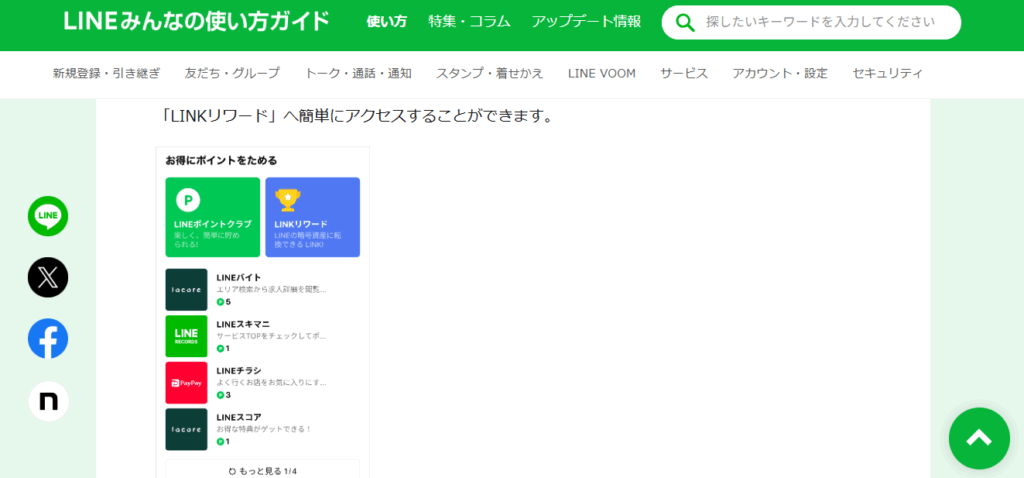Screen dimensions: 1024x478
Task: Click the もっと見る 1/4 button
Action: (262, 470)
